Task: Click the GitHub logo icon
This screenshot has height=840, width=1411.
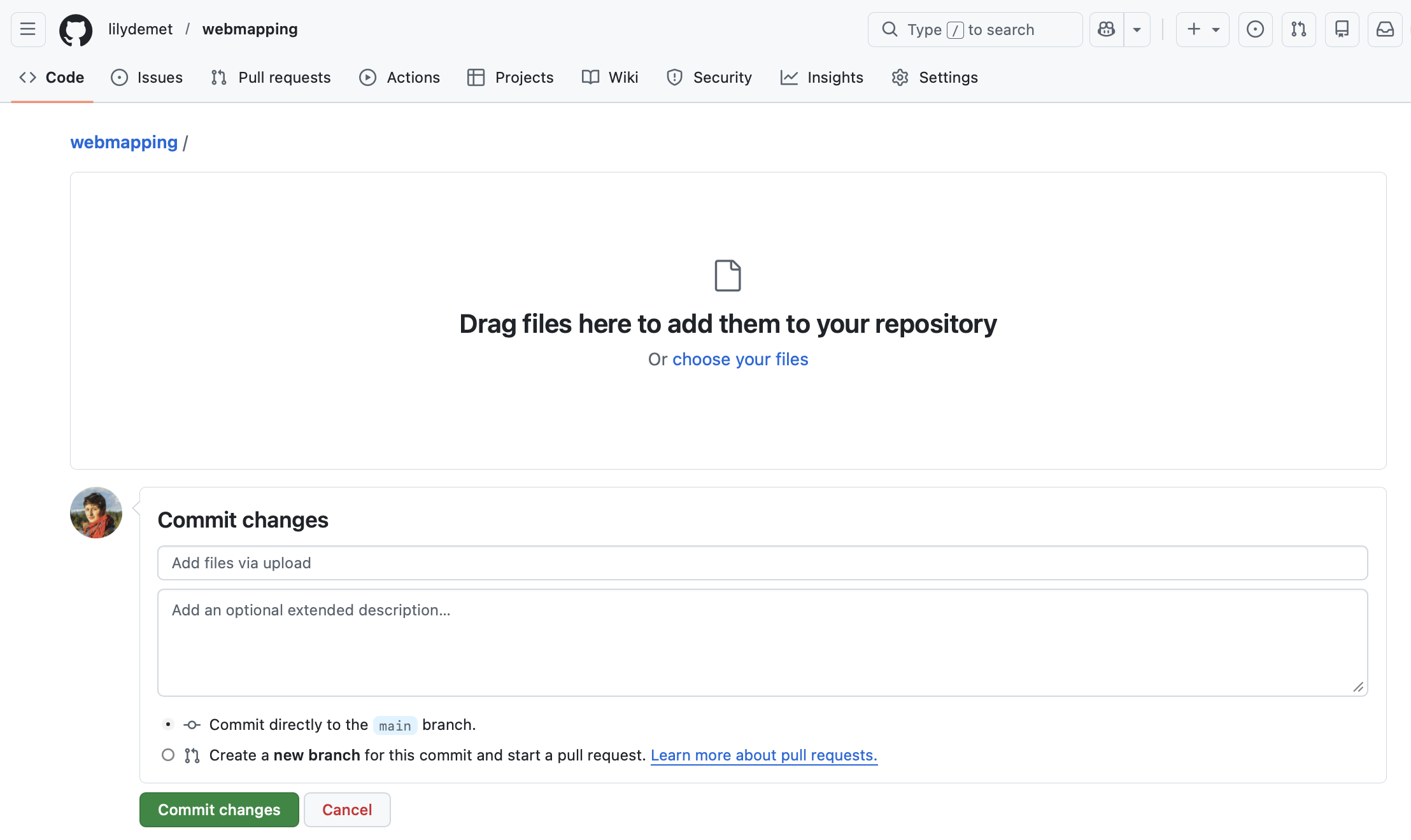Action: click(x=76, y=29)
